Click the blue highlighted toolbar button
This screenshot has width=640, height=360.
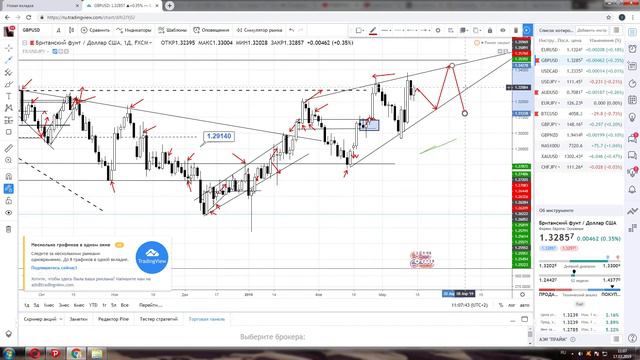pos(527,31)
